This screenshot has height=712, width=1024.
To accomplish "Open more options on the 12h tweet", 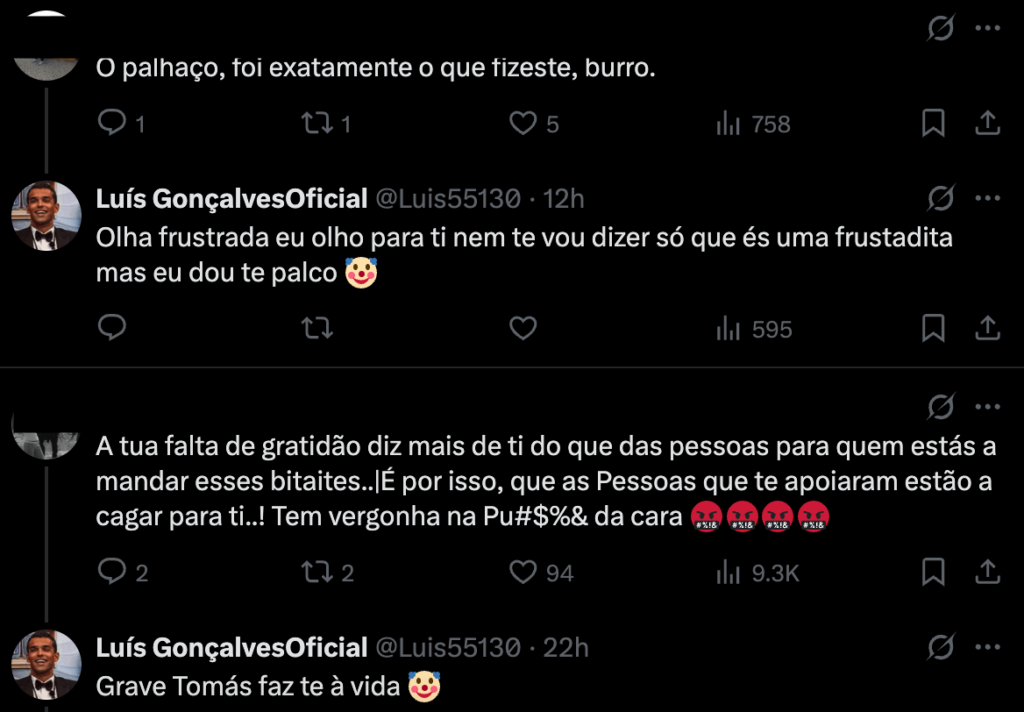I will pyautogui.click(x=987, y=198).
